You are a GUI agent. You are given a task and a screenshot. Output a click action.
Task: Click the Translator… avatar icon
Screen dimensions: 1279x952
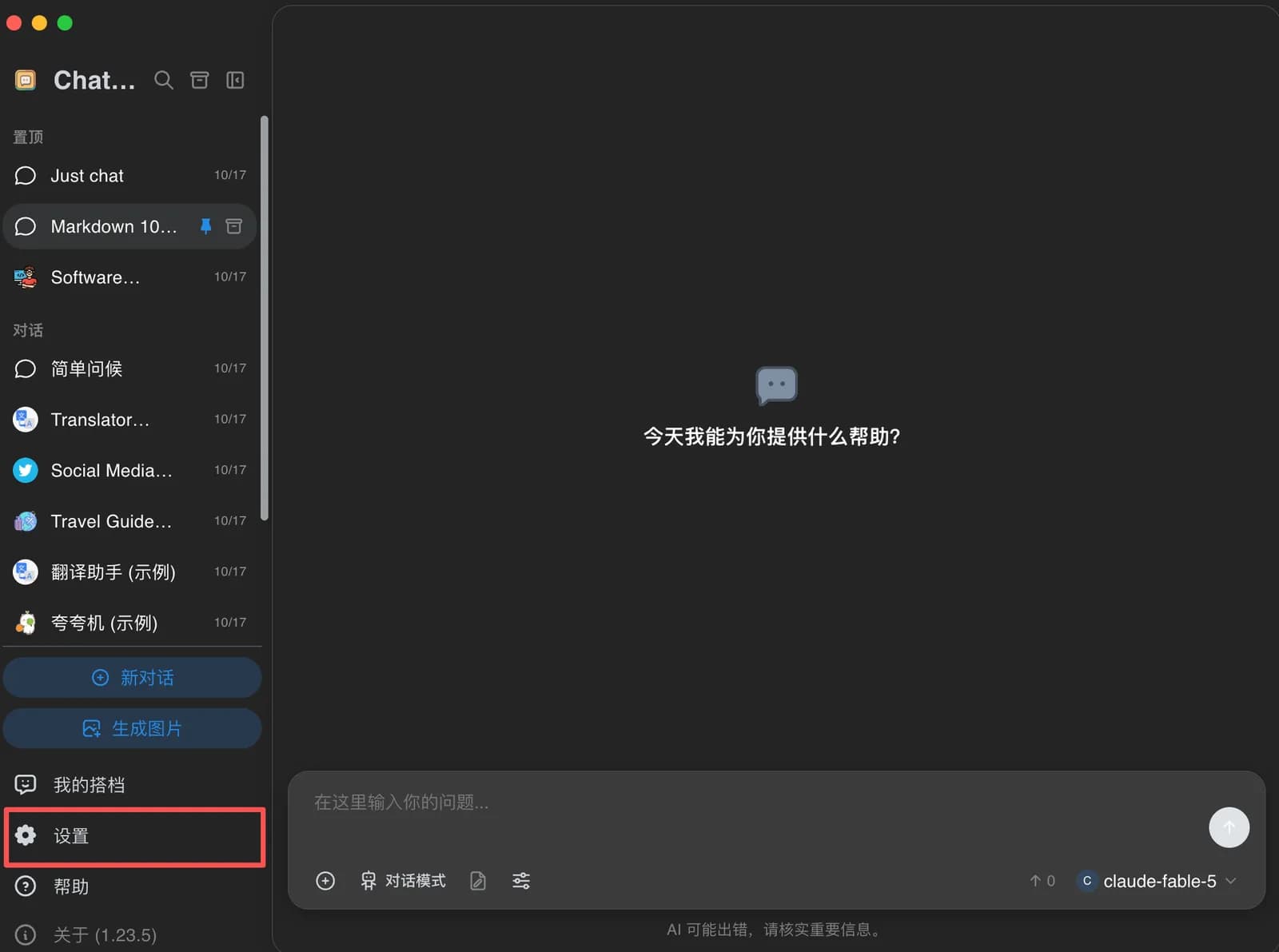coord(26,420)
